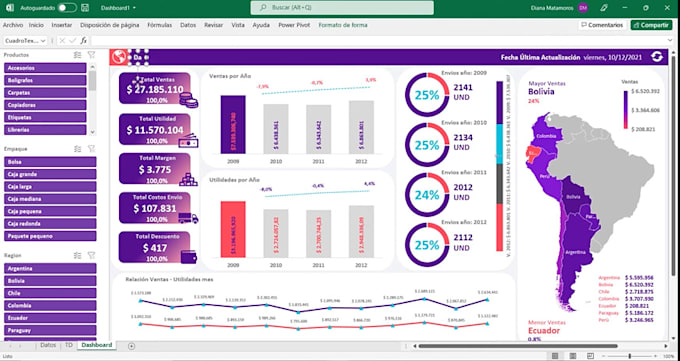
Task: Select Carpetas in Productos slicer
Action: 45,92
